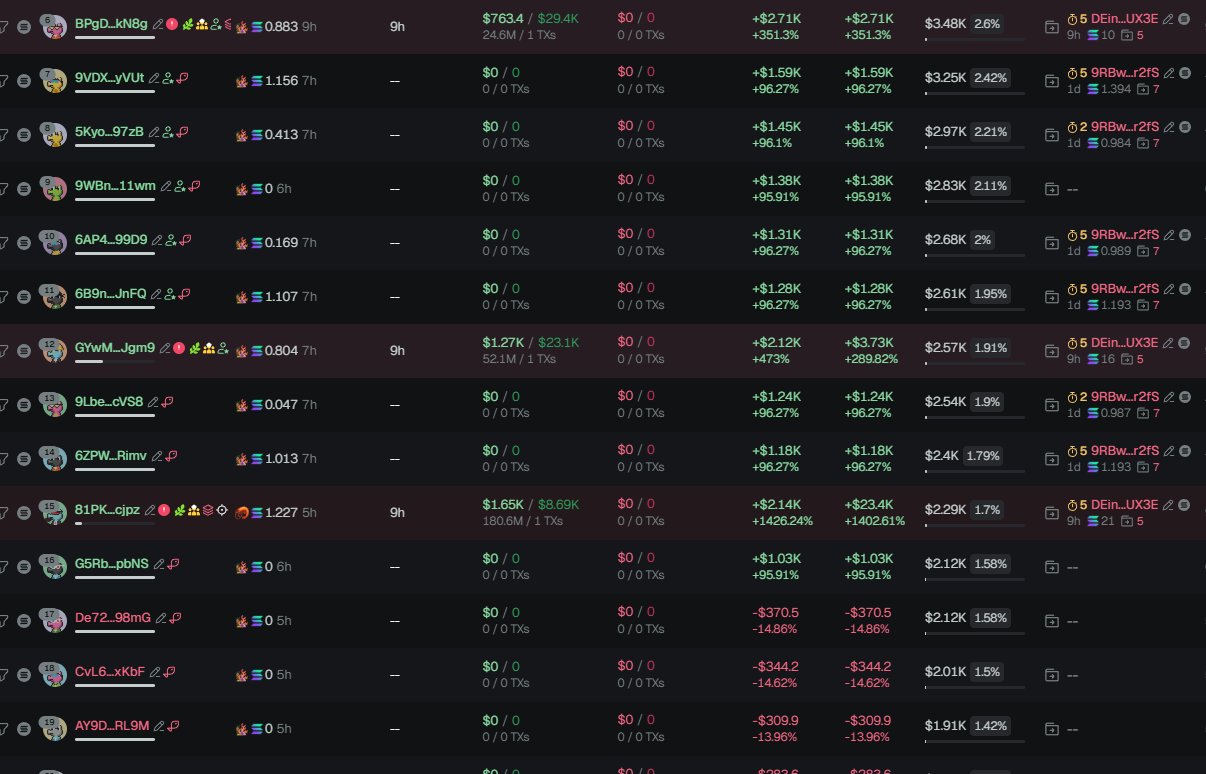The image size is (1206, 774).
Task: Open funding wallet 9RBw...r2fS on the 6ZPW...Rimv row
Action: (1124, 450)
